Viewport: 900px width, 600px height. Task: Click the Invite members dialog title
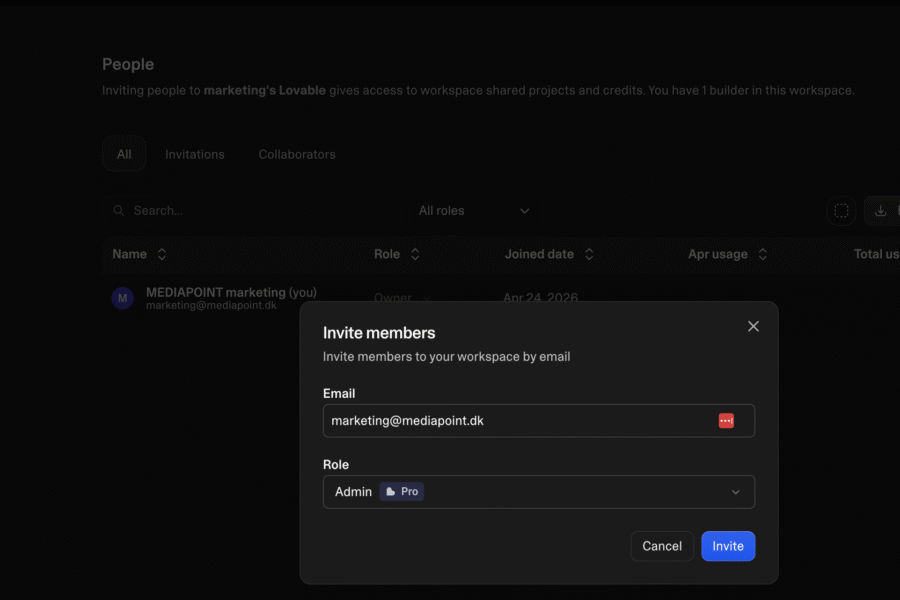coord(379,333)
